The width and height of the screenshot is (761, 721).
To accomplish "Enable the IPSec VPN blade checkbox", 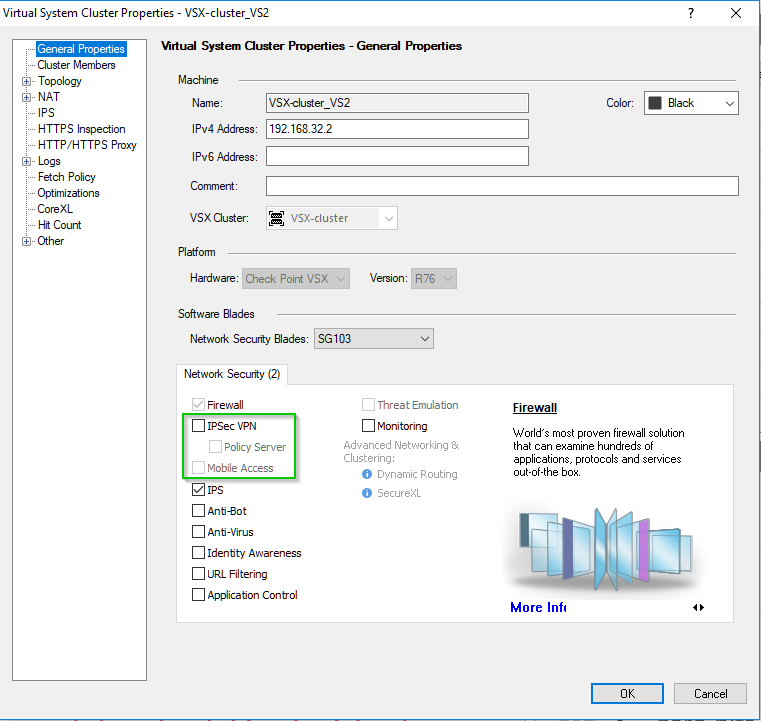I will (199, 426).
